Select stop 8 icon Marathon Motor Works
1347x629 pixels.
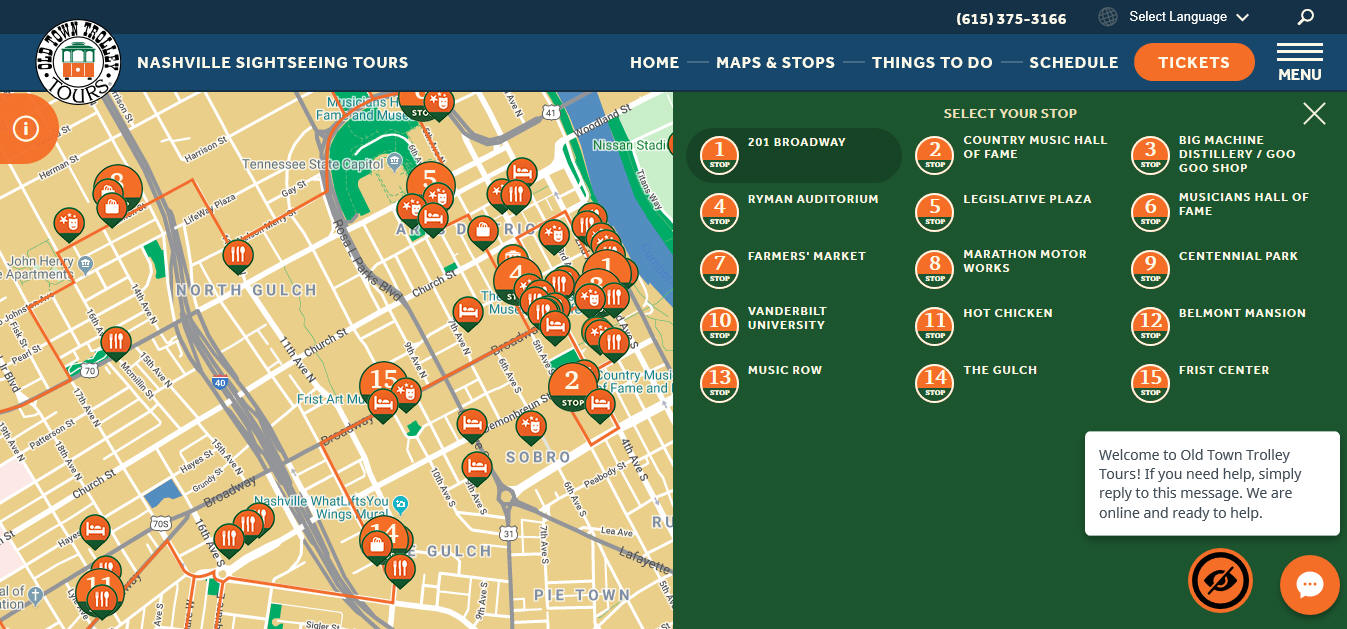(x=935, y=269)
